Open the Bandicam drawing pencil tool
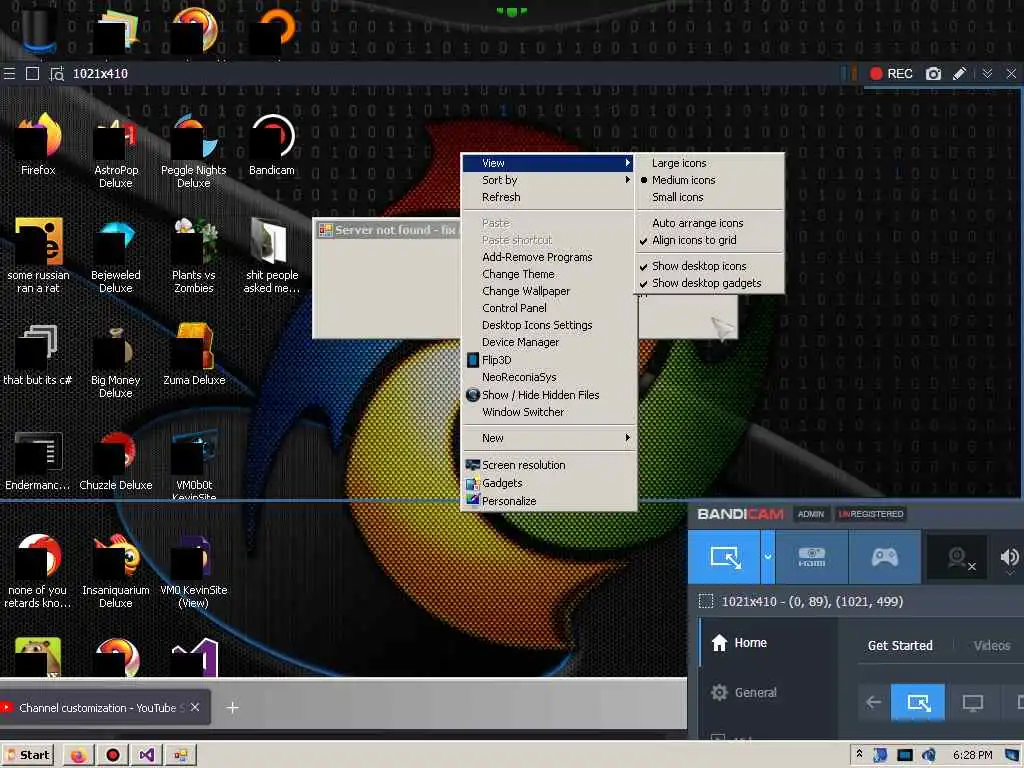This screenshot has height=768, width=1024. [x=959, y=74]
